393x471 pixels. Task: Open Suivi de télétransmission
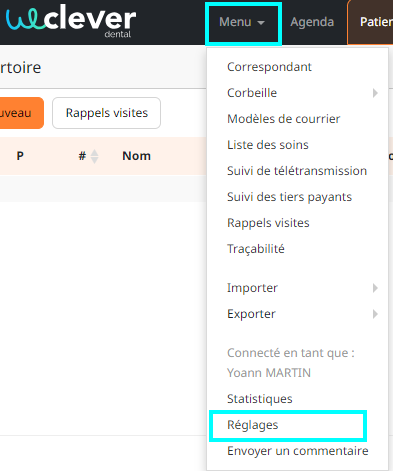coord(297,171)
